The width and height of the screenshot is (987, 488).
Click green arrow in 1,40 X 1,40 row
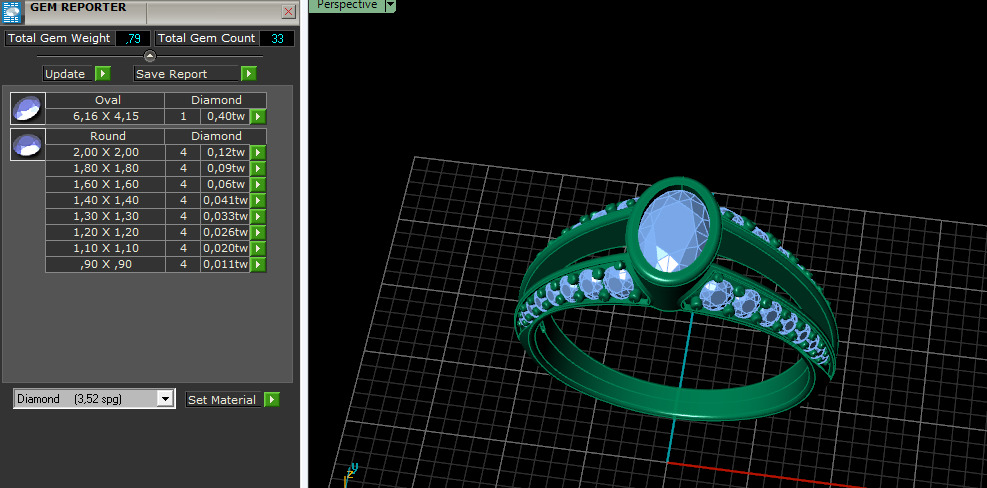(258, 200)
